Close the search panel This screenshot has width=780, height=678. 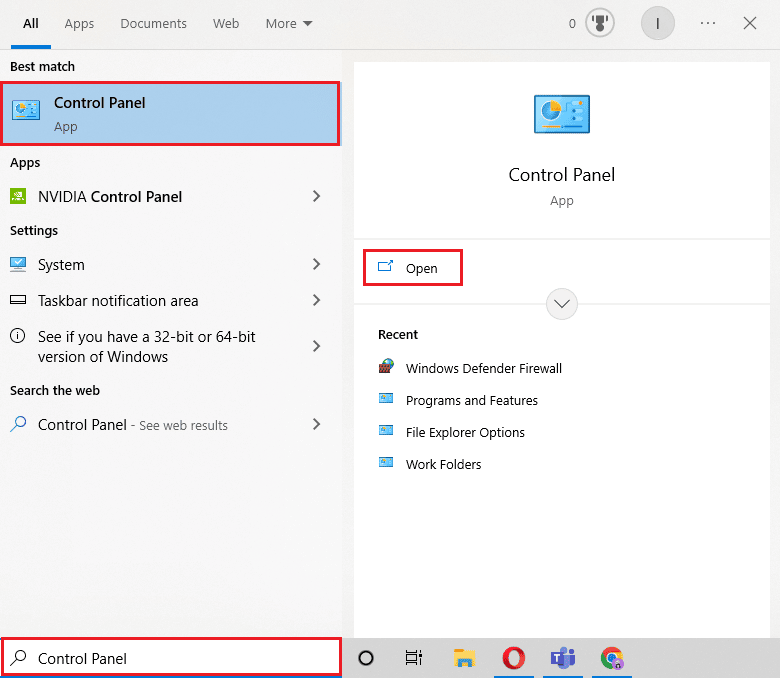point(750,23)
